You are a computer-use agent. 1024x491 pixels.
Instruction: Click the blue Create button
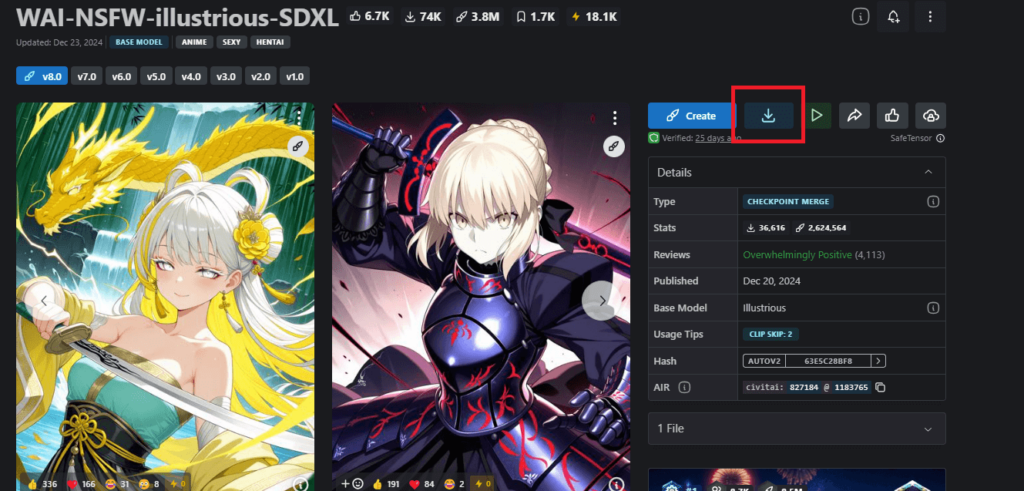point(692,116)
